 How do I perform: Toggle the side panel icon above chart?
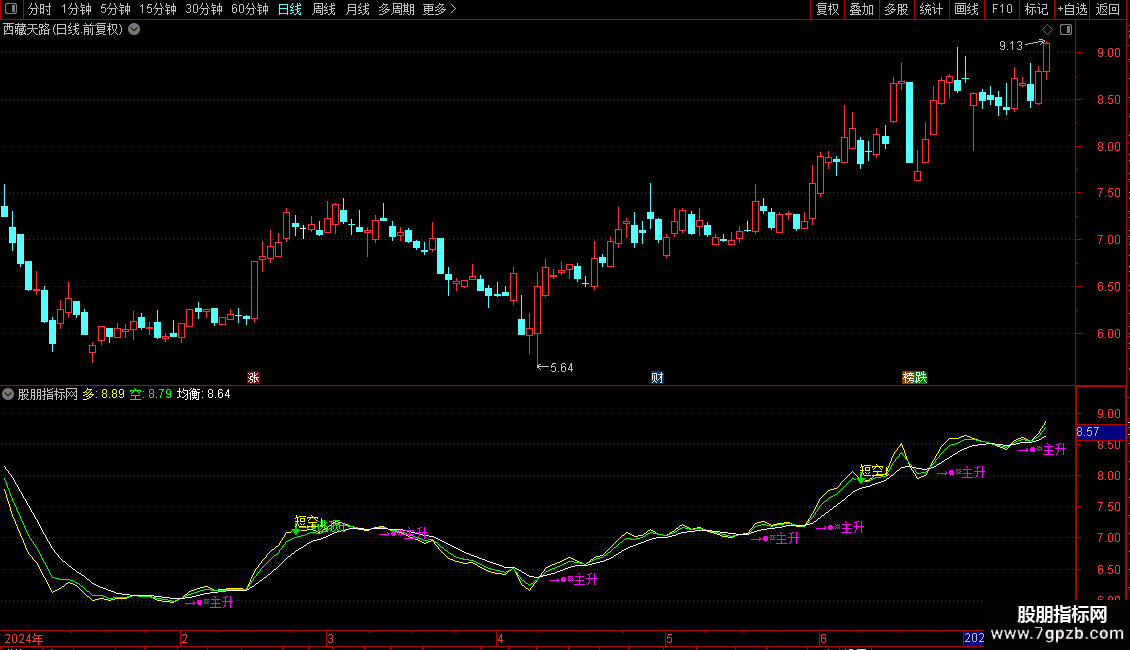(x=1066, y=30)
